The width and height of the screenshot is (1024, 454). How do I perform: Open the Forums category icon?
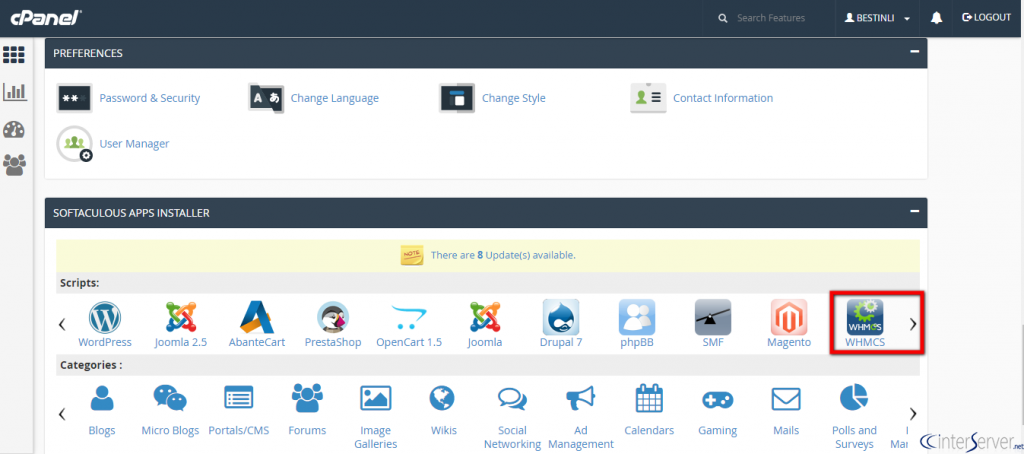tap(307, 398)
